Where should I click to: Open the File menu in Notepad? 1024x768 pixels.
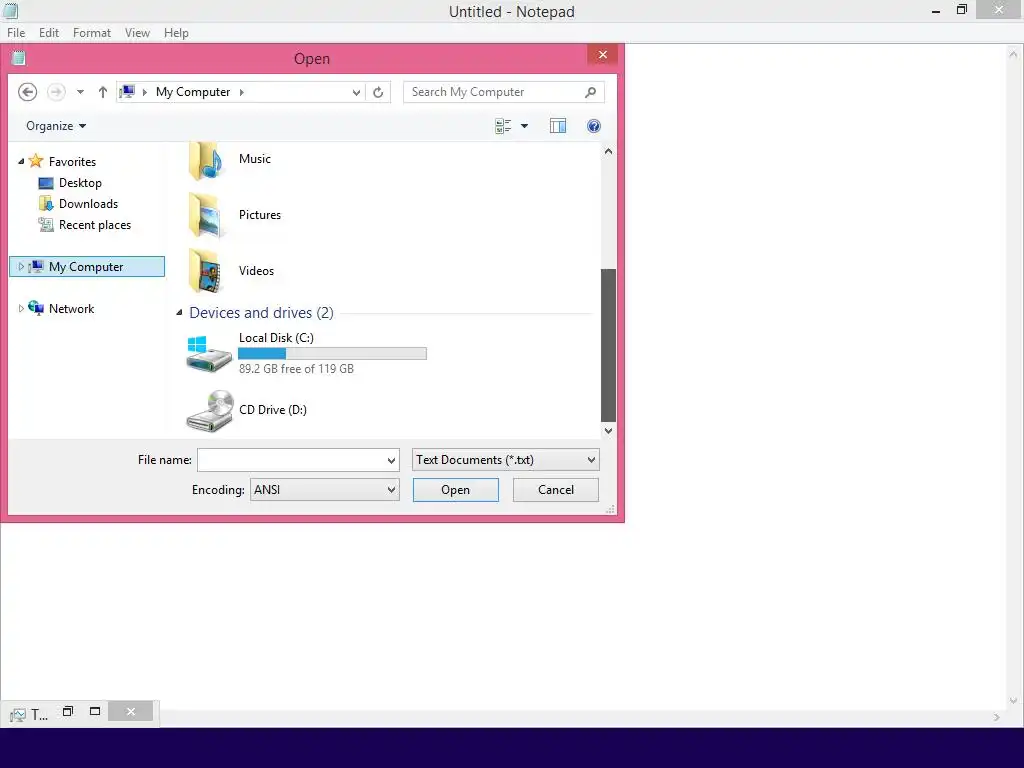coord(16,33)
